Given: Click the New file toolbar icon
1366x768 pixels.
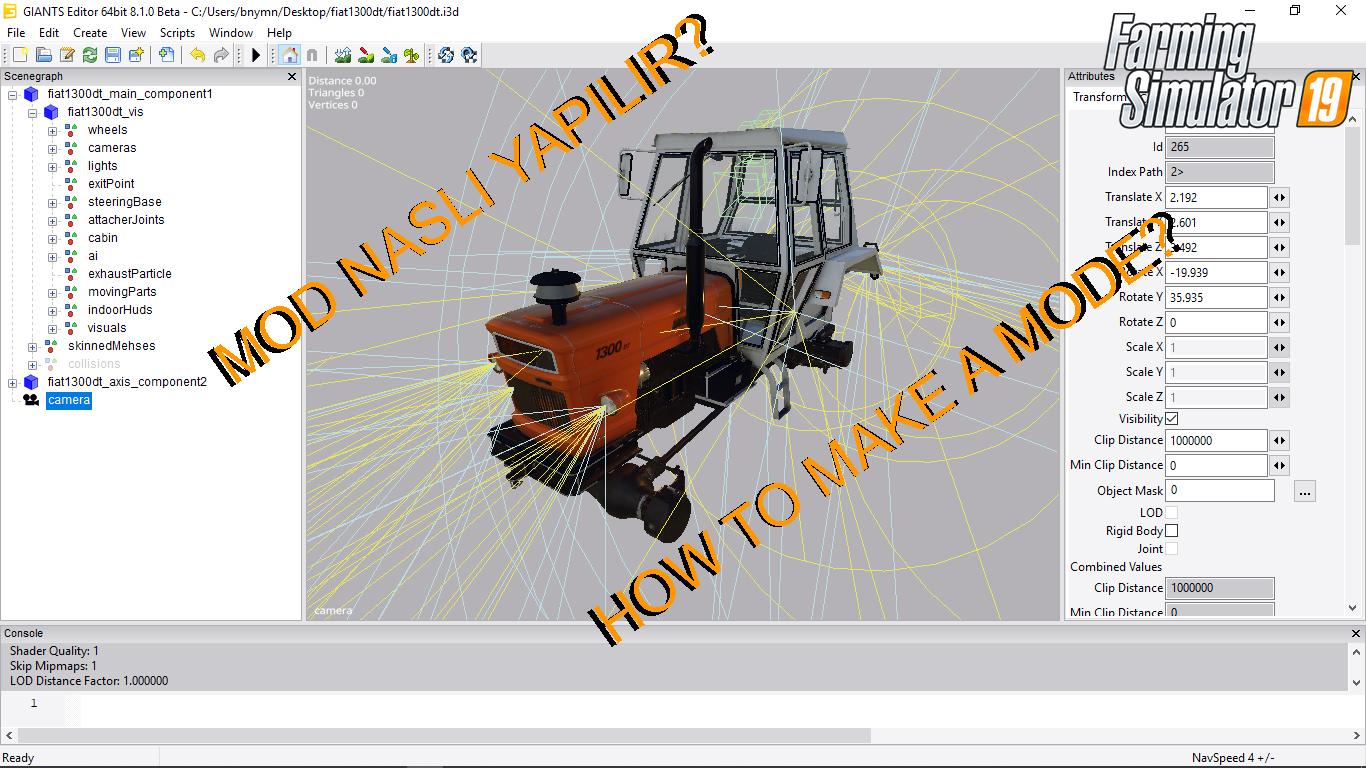Looking at the screenshot, I should click(x=20, y=55).
